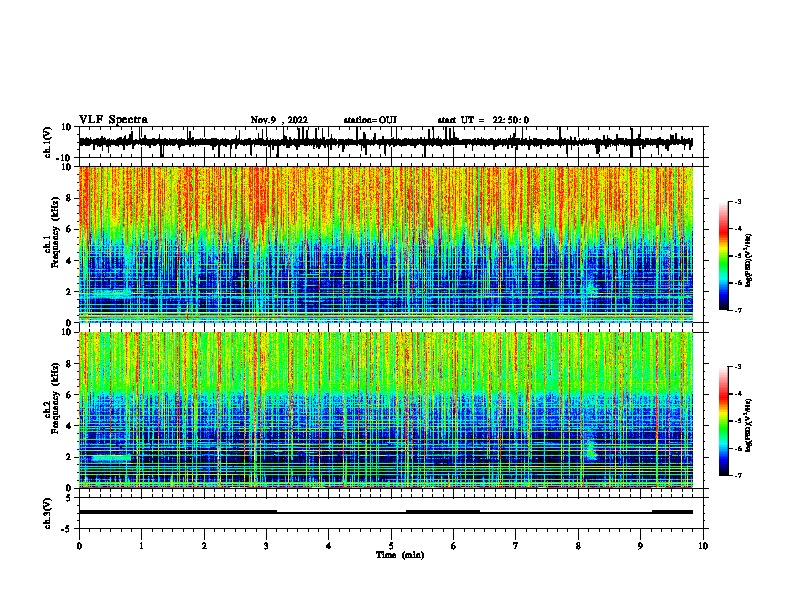Click time axis tick label "4"

329,546
